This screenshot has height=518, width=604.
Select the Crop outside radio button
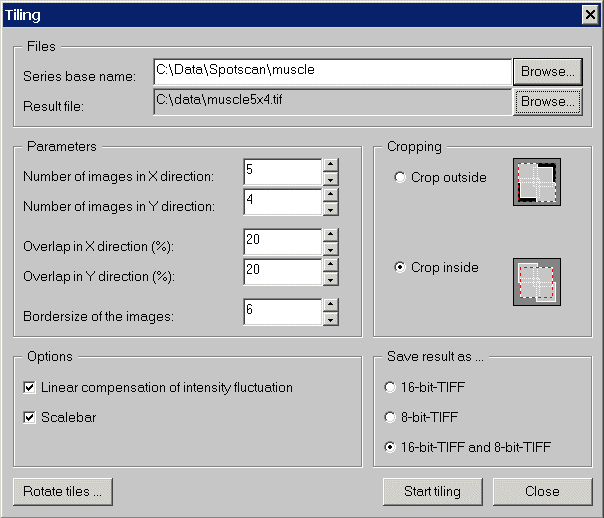401,178
